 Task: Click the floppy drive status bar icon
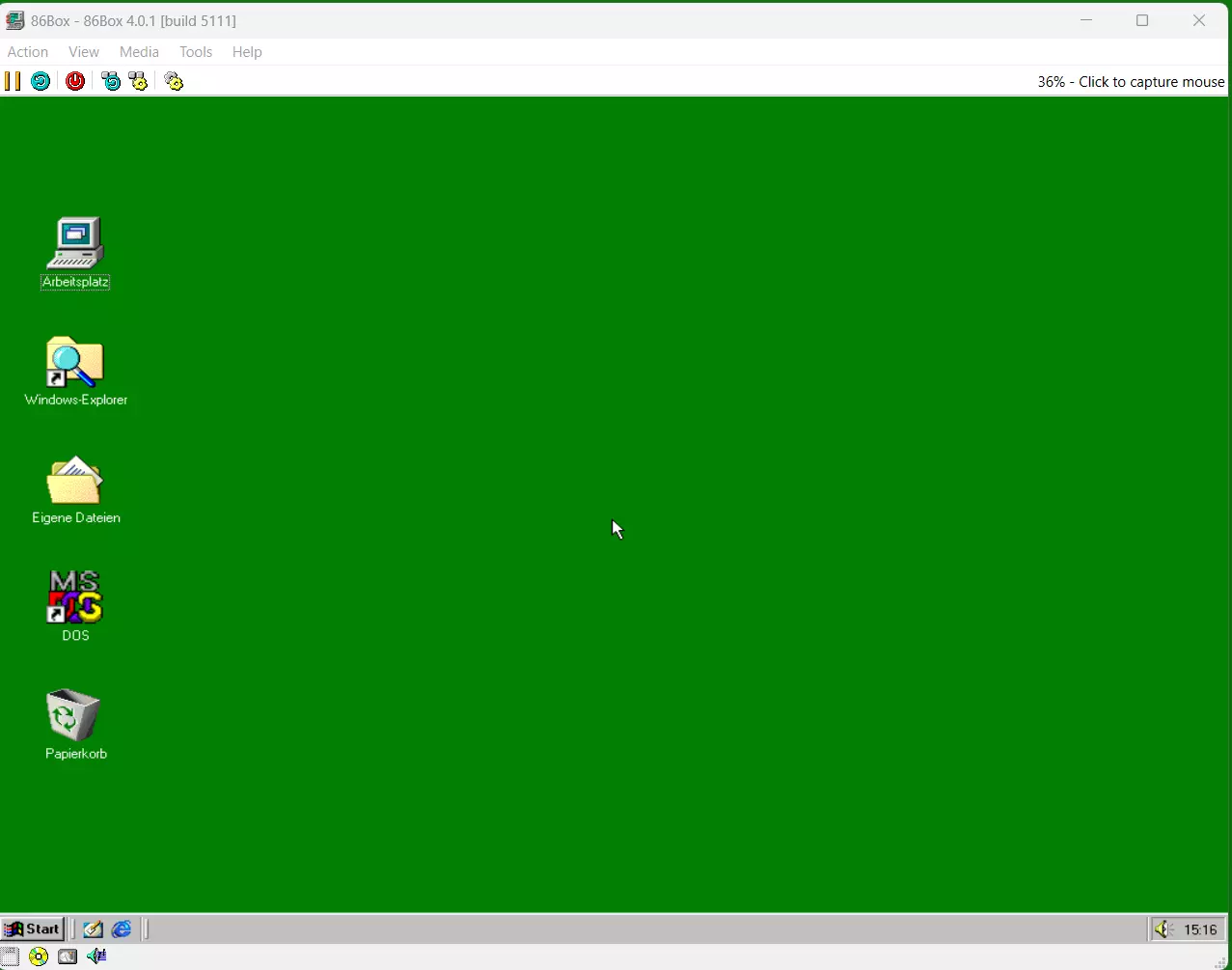[10, 956]
